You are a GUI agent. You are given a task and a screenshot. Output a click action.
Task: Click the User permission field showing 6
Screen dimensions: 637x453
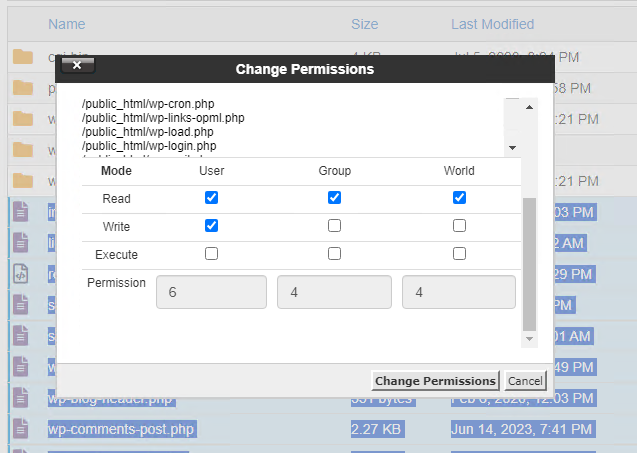pyautogui.click(x=211, y=292)
